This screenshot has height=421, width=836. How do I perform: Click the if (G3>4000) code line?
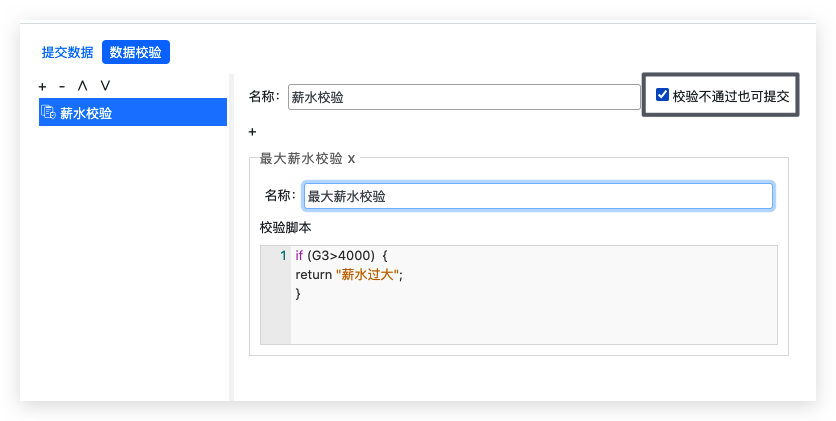point(342,256)
